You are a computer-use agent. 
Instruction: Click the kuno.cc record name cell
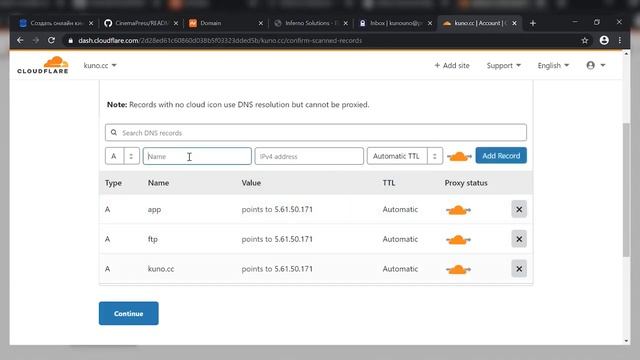pyautogui.click(x=161, y=269)
